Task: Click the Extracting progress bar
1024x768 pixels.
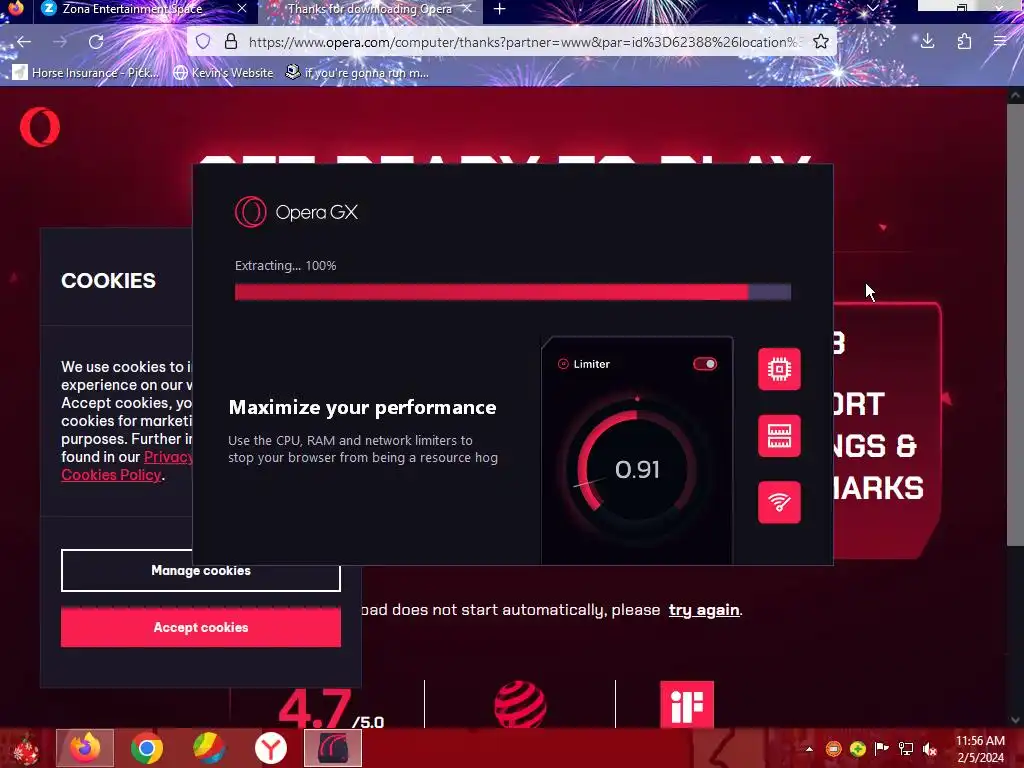Action: pos(513,292)
